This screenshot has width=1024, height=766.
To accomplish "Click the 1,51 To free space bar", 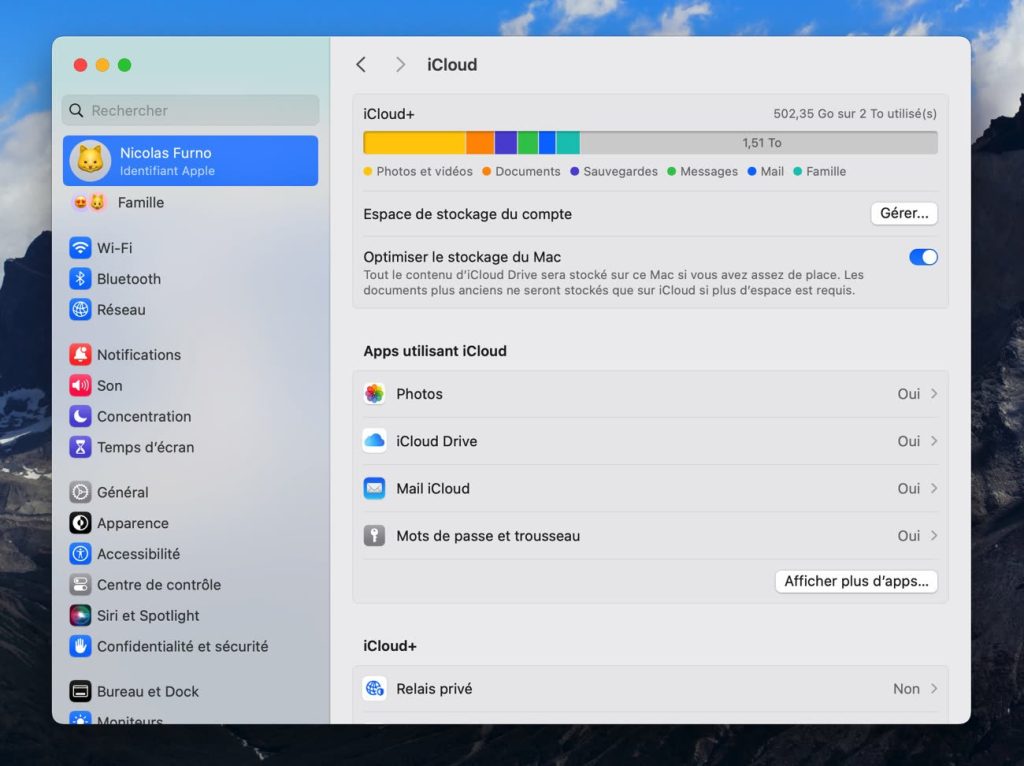I will (759, 142).
